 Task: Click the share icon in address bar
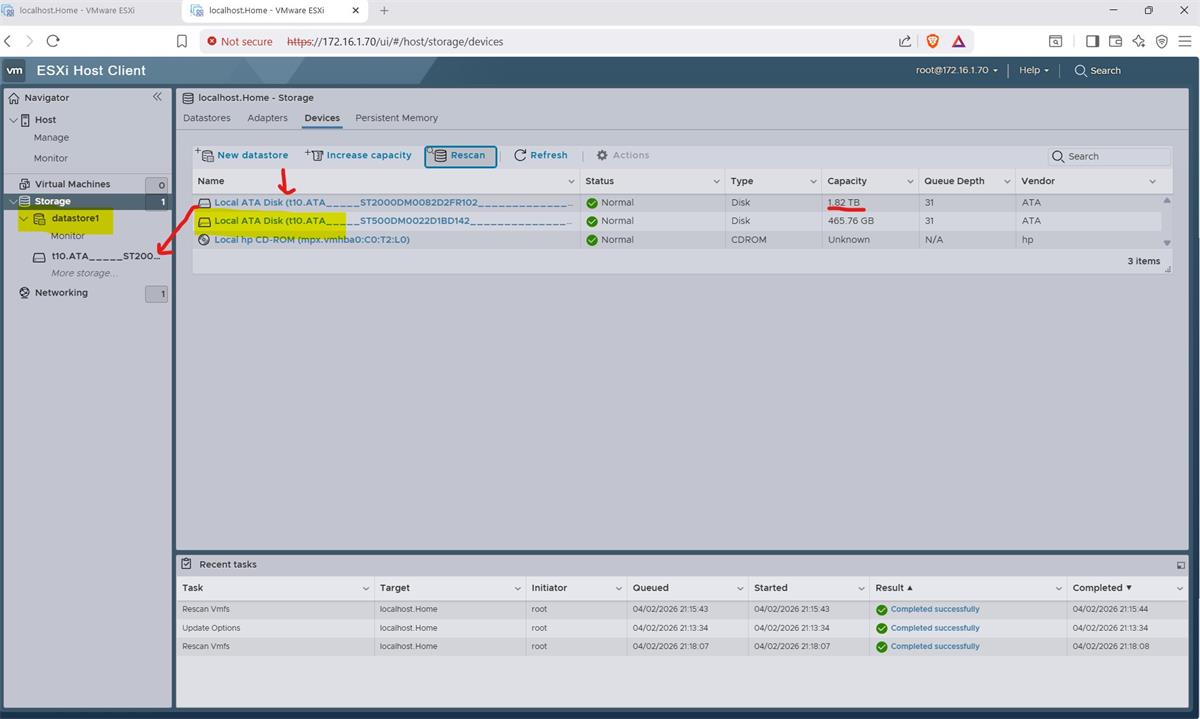click(905, 41)
